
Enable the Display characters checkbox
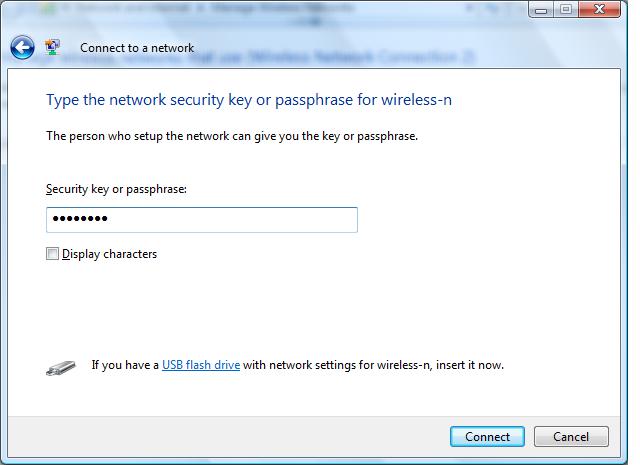click(52, 254)
